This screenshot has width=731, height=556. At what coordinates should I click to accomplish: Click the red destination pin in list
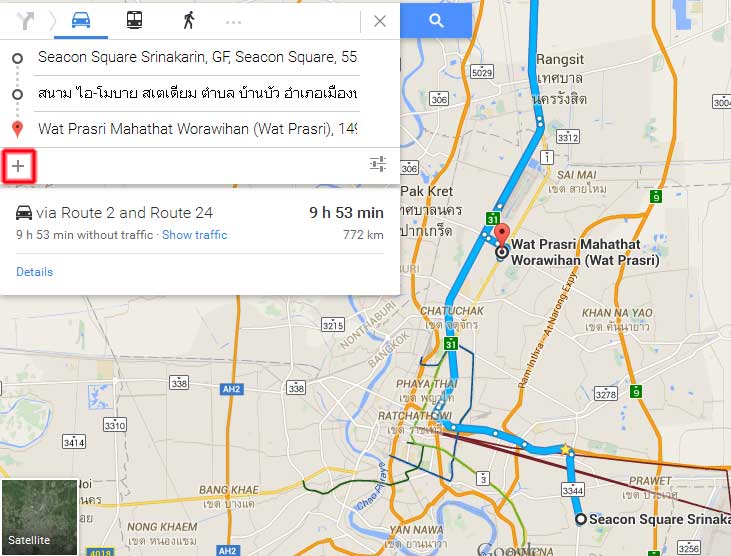17,129
